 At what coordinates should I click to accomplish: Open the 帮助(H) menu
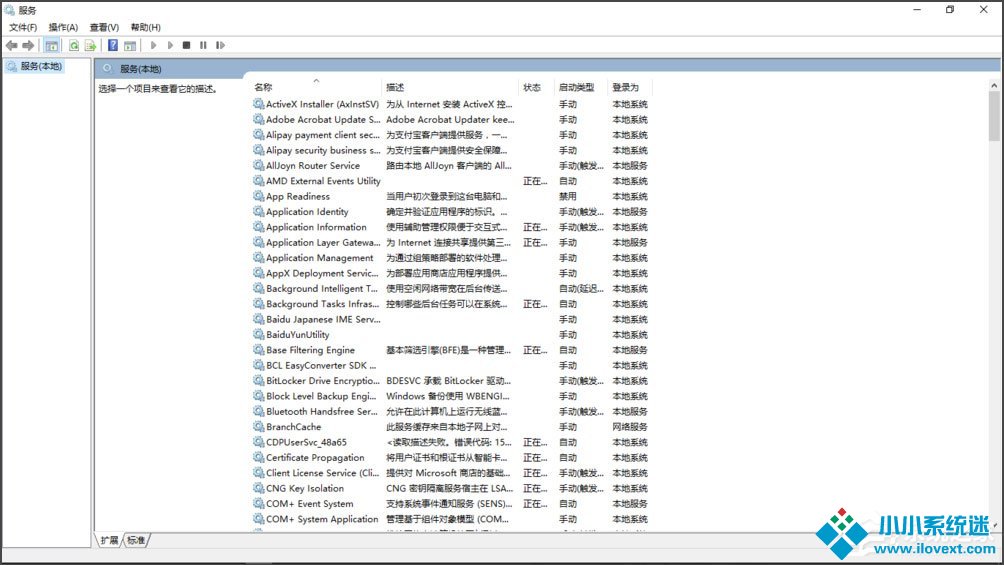(x=145, y=28)
